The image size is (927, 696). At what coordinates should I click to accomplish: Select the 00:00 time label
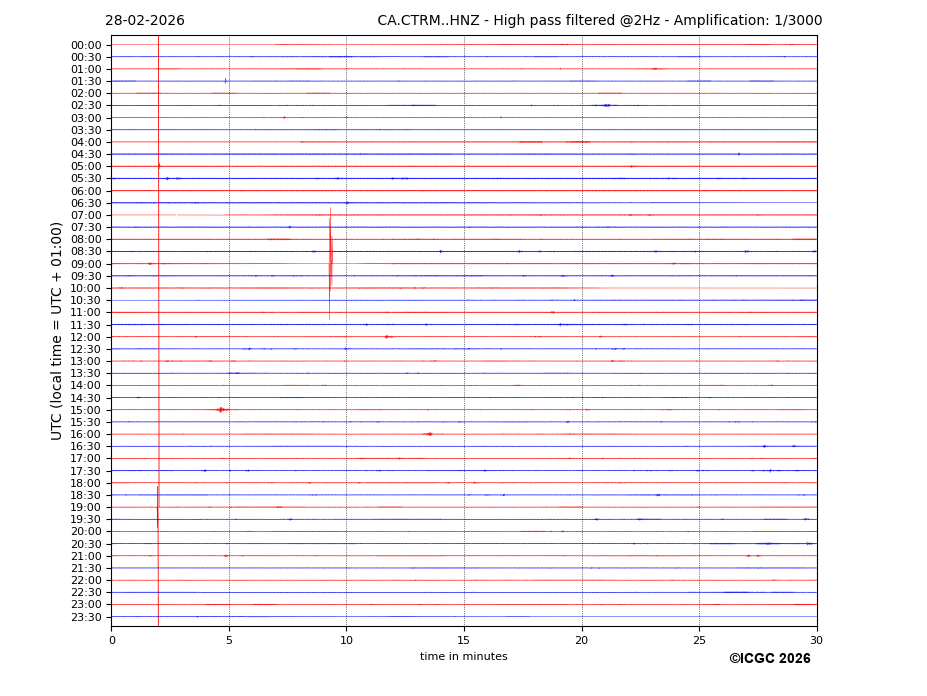86,45
